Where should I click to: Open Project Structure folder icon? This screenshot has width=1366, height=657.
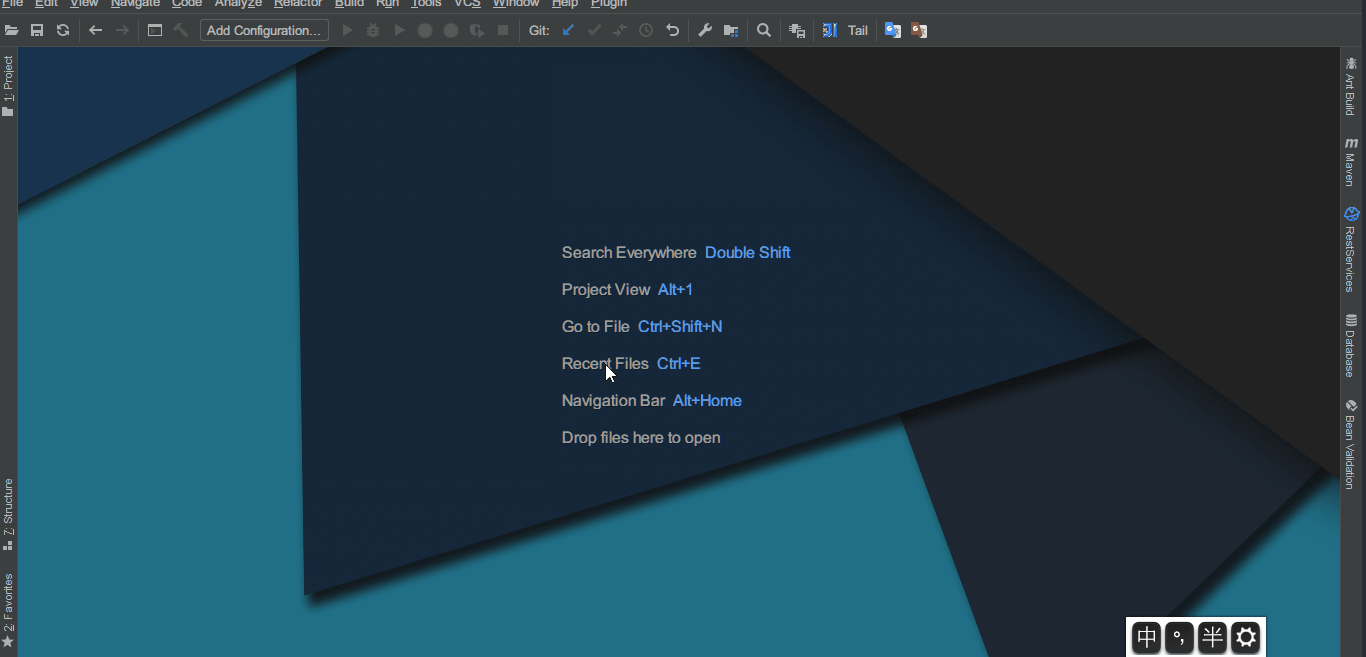[731, 30]
